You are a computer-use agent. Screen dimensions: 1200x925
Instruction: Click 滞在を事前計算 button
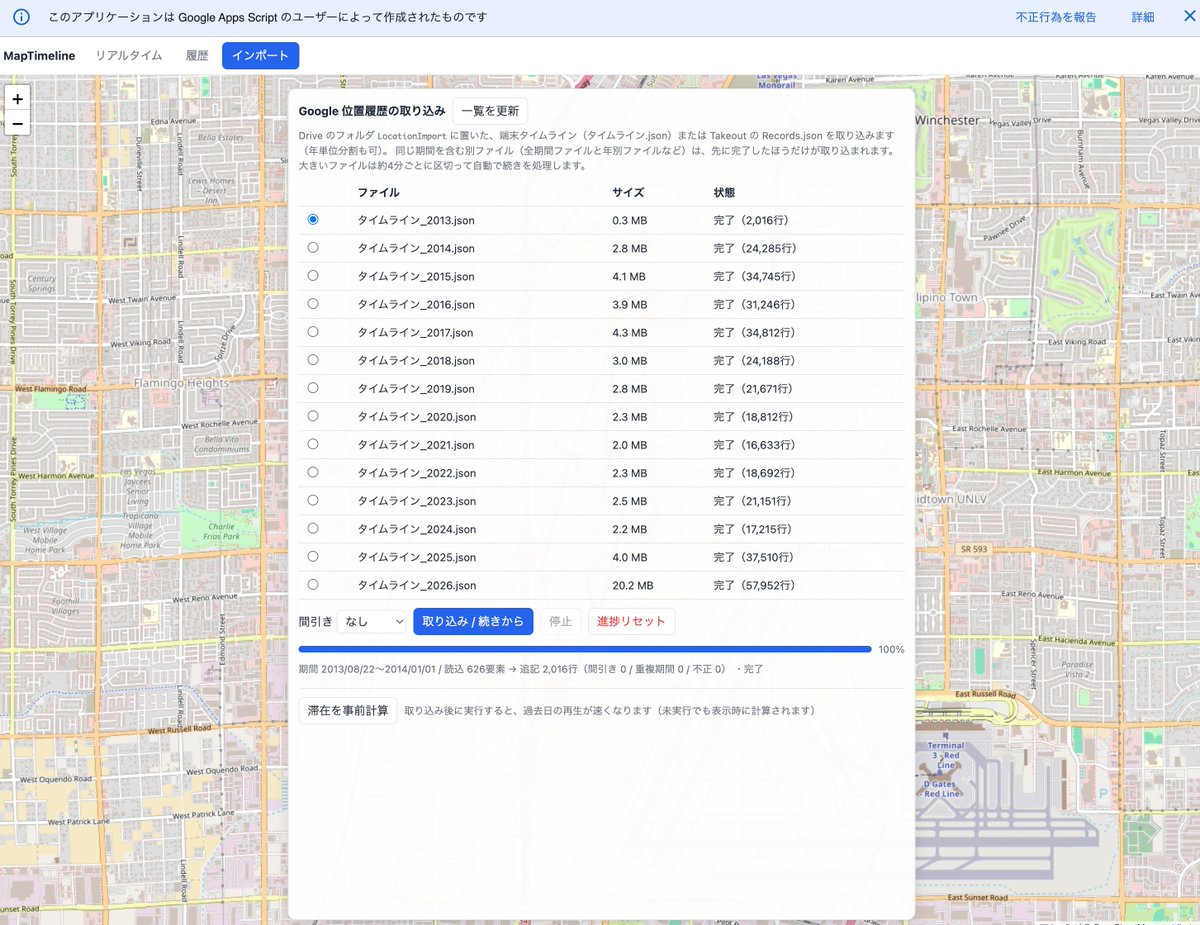click(348, 710)
